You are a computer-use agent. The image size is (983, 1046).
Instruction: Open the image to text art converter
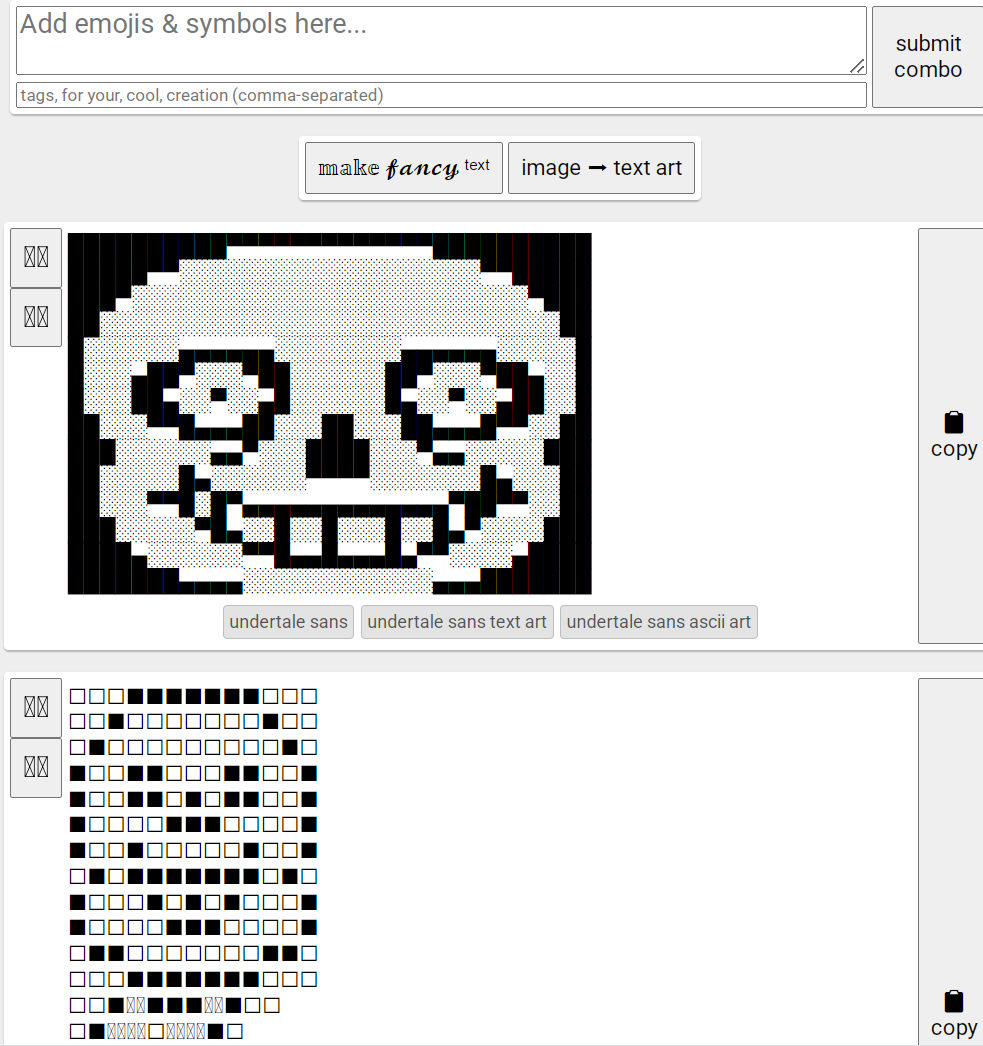point(601,168)
